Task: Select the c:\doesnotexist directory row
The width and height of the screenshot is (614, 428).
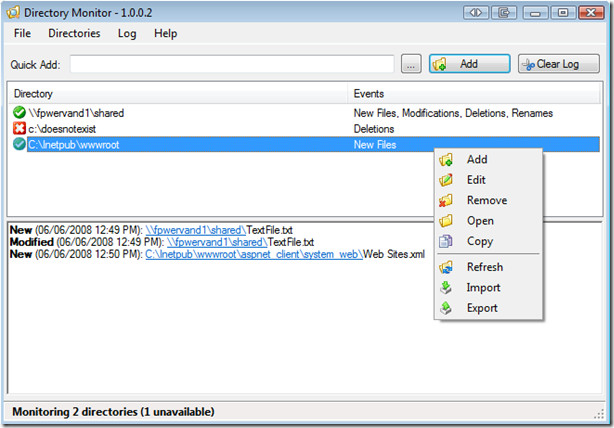Action: (305, 128)
